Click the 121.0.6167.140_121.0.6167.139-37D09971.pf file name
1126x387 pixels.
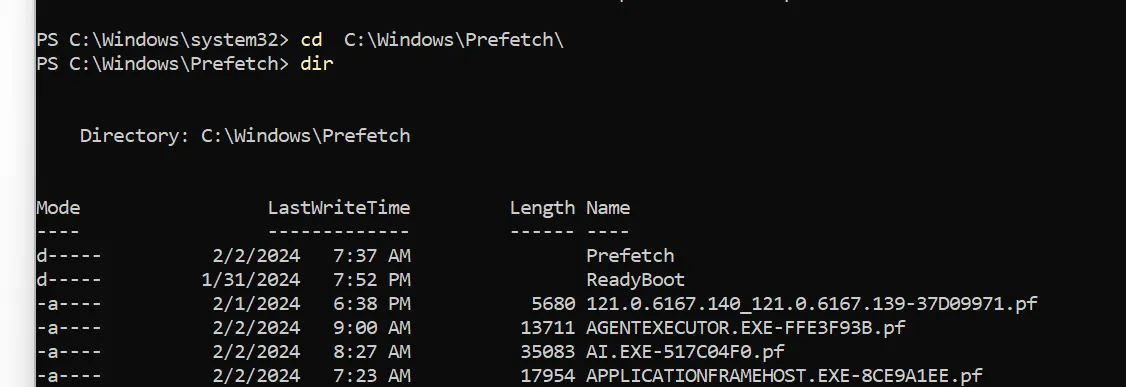(x=812, y=304)
